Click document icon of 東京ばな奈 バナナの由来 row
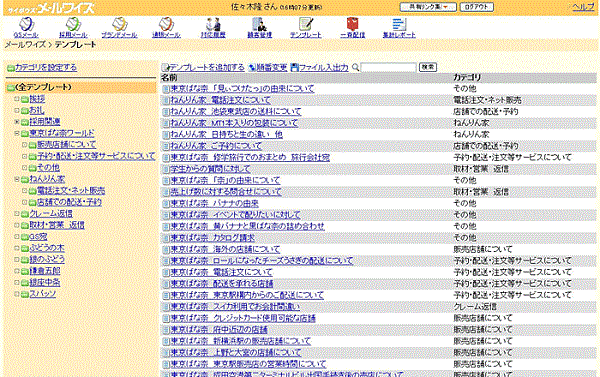 (166, 204)
